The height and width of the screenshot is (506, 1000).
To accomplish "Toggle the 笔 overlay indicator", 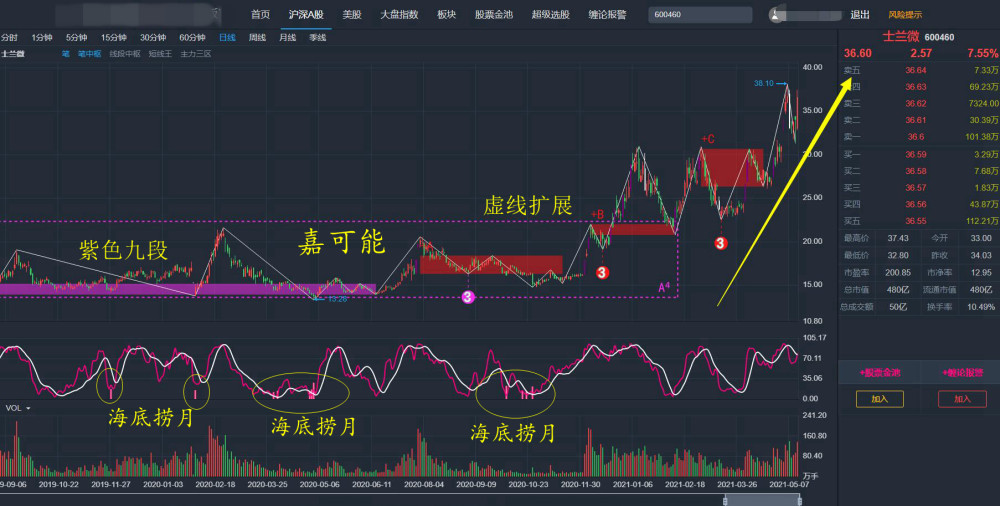I will click(66, 54).
